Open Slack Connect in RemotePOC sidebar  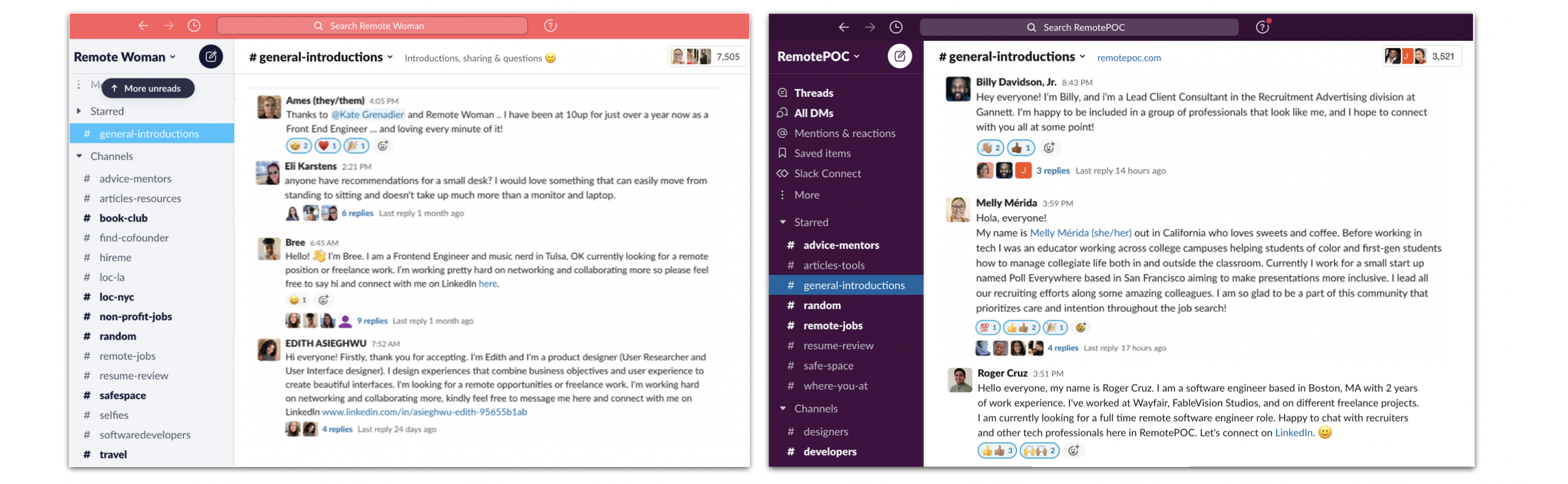click(x=827, y=173)
